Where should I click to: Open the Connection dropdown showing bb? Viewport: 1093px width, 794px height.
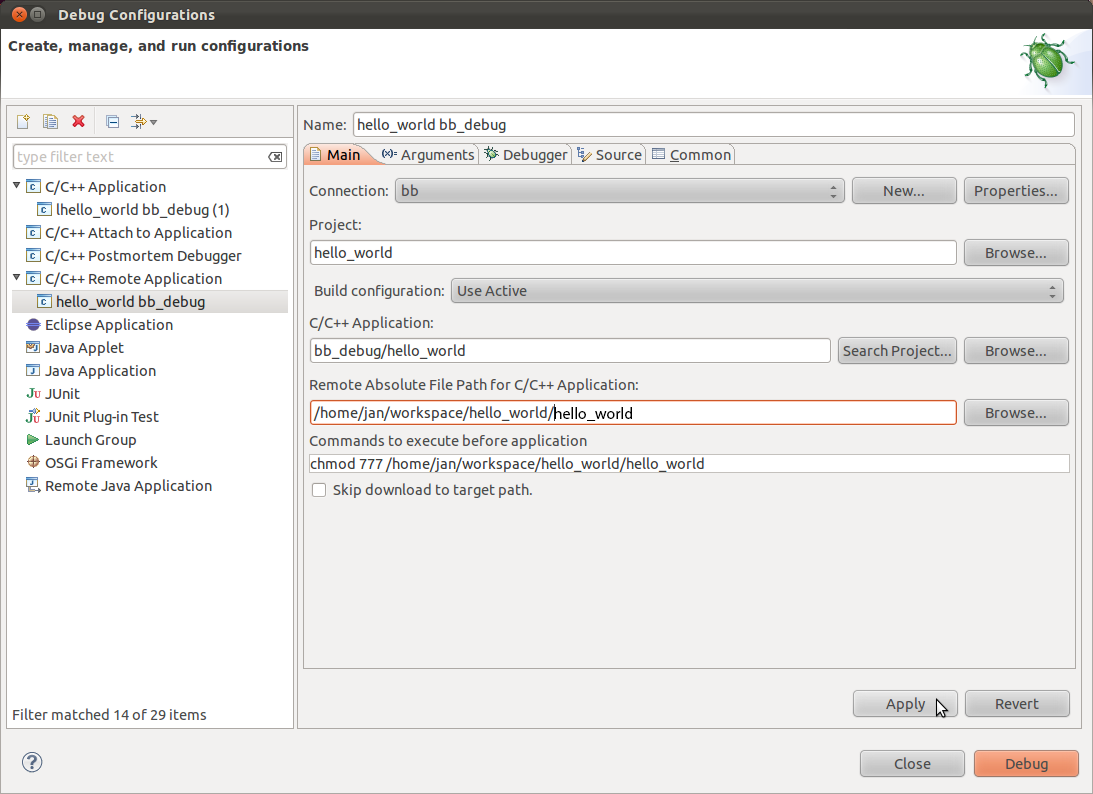(620, 190)
